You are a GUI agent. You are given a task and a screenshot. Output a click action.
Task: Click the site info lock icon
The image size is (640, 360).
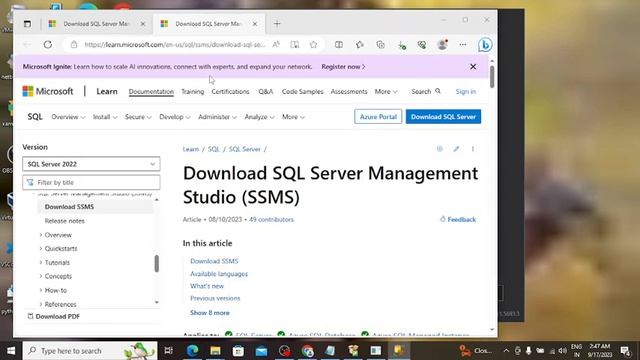tap(74, 44)
